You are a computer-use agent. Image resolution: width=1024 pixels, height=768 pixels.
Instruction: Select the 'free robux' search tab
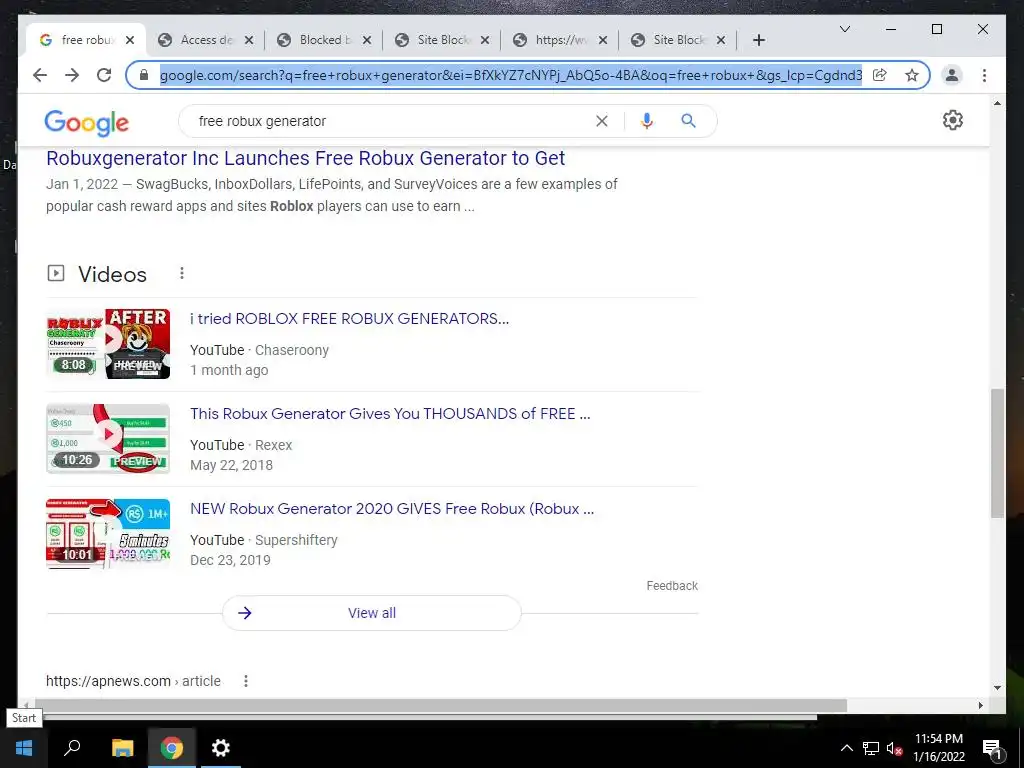[86, 40]
